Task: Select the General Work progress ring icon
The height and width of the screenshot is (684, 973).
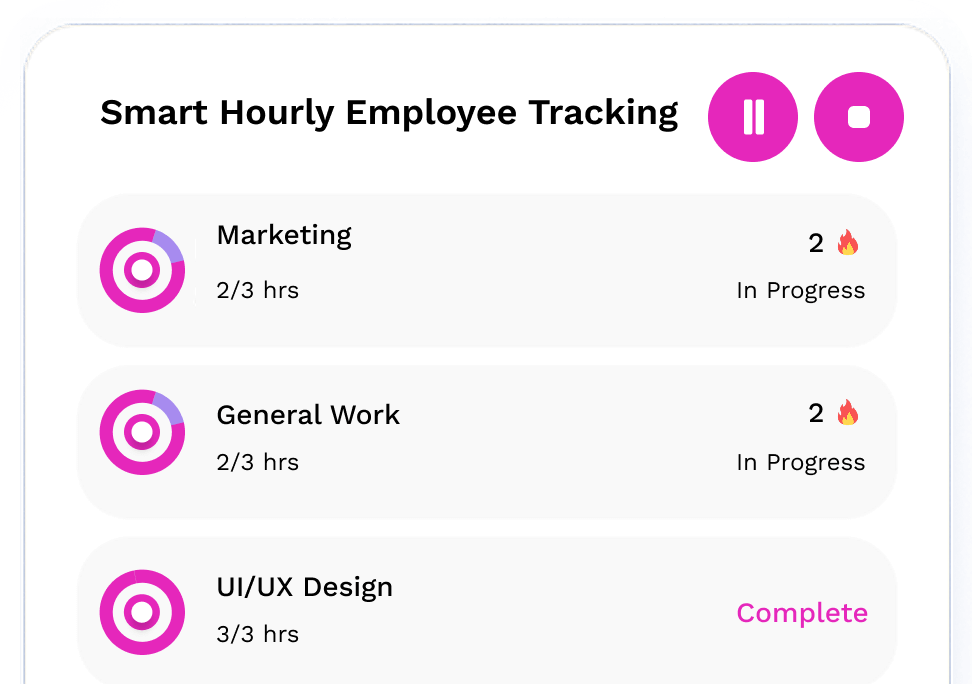Action: pos(142,432)
